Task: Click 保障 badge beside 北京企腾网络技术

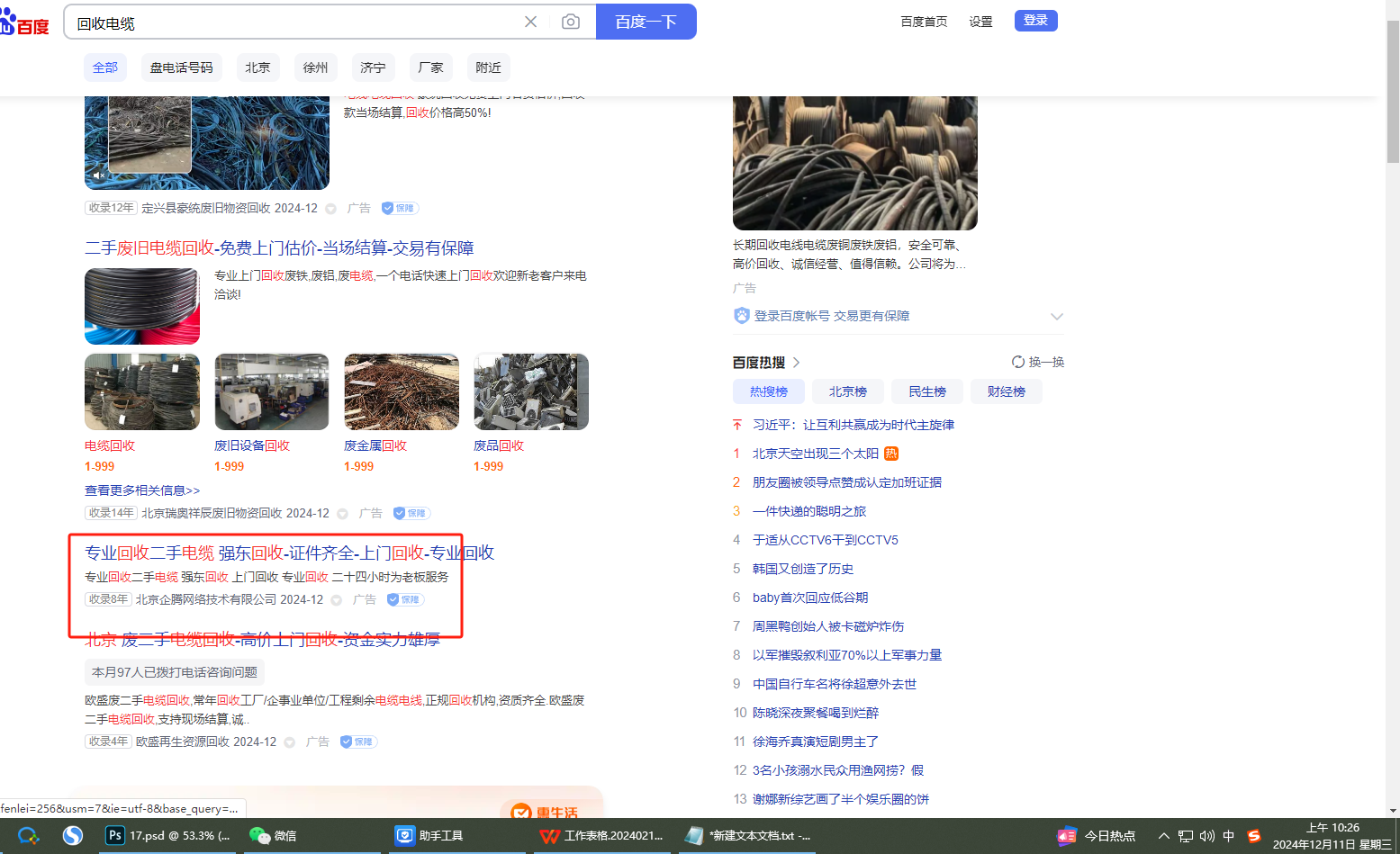Action: tap(405, 599)
